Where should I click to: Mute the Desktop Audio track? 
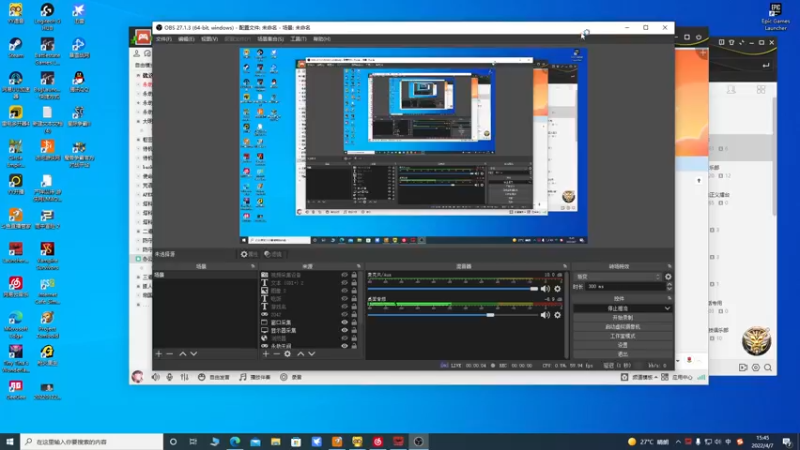545,315
